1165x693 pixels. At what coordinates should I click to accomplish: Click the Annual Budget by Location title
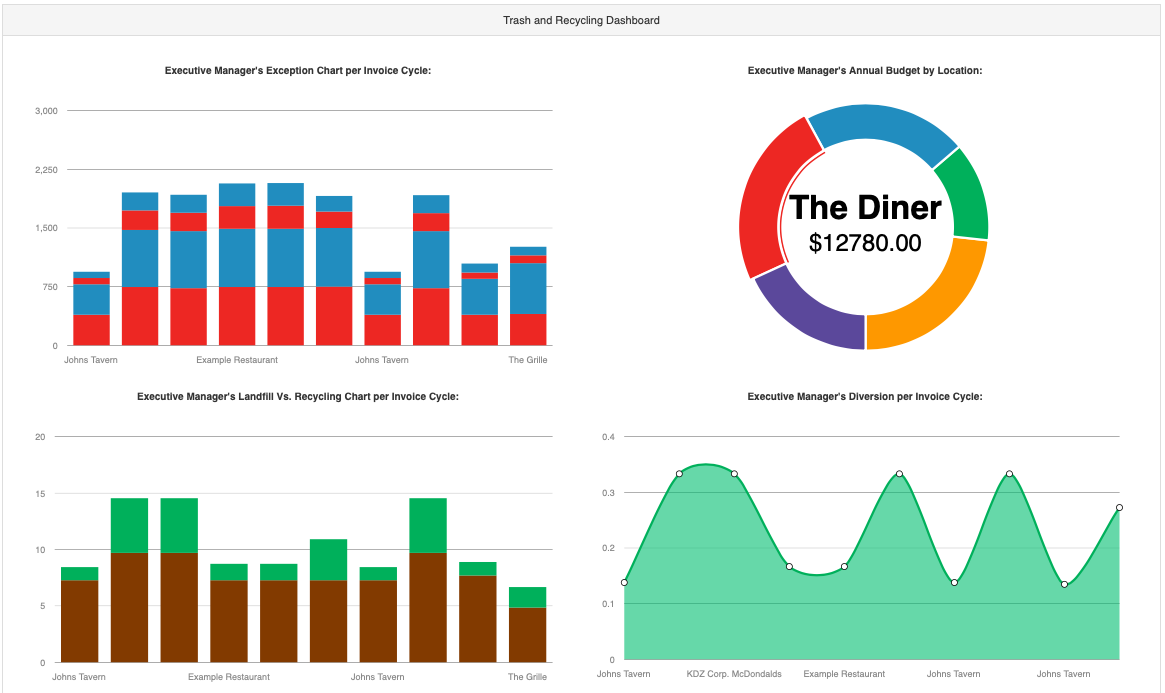click(x=865, y=71)
